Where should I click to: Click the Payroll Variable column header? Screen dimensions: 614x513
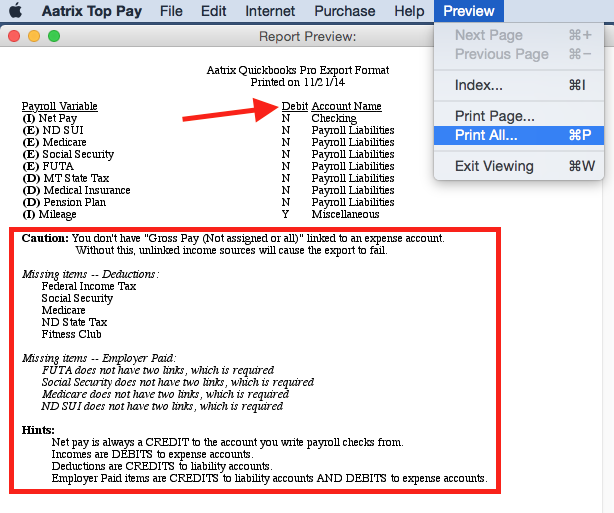(x=60, y=106)
